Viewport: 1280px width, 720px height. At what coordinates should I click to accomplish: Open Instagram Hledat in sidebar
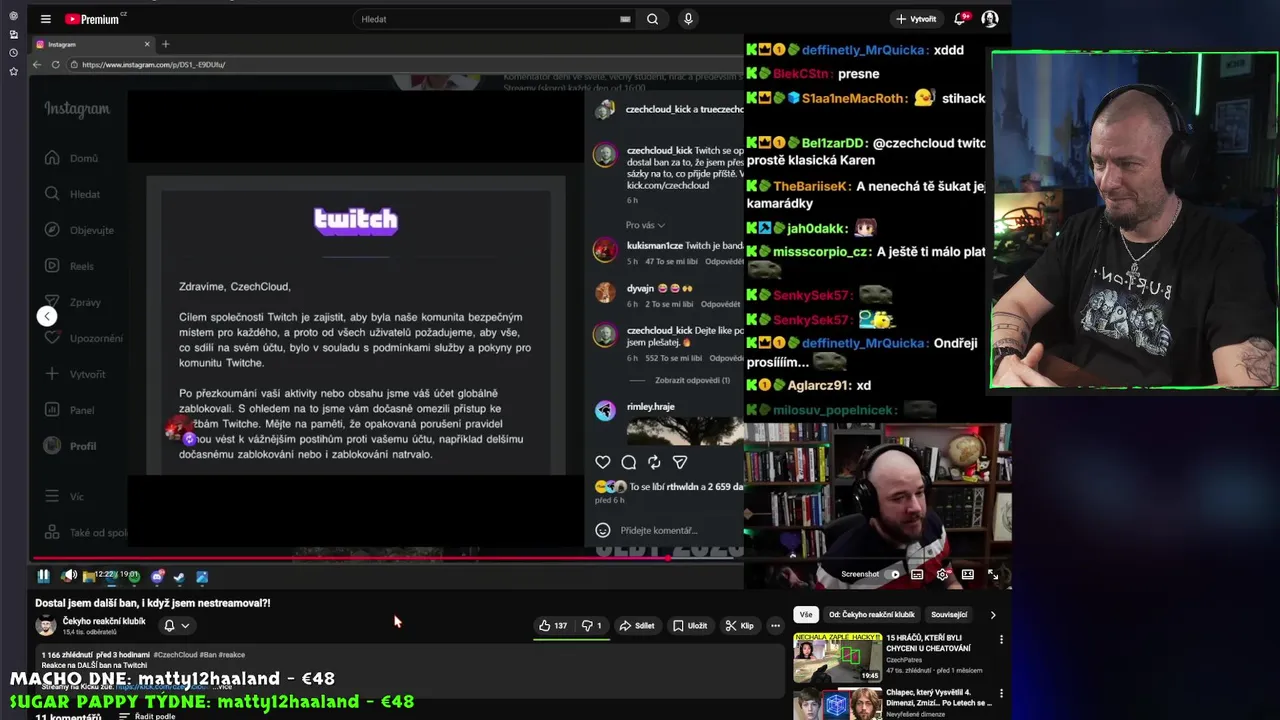72,194
